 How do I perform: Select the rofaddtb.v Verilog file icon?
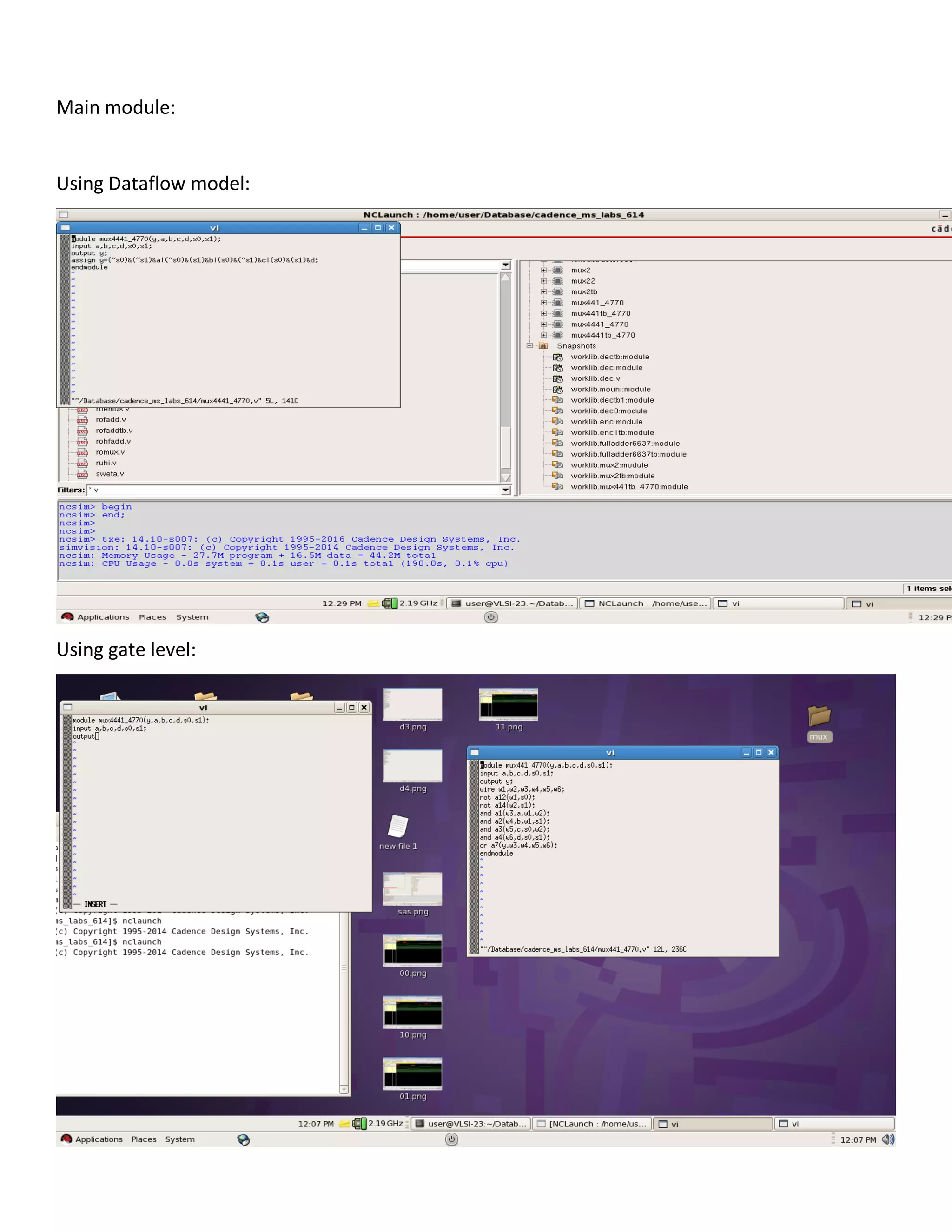coord(82,431)
